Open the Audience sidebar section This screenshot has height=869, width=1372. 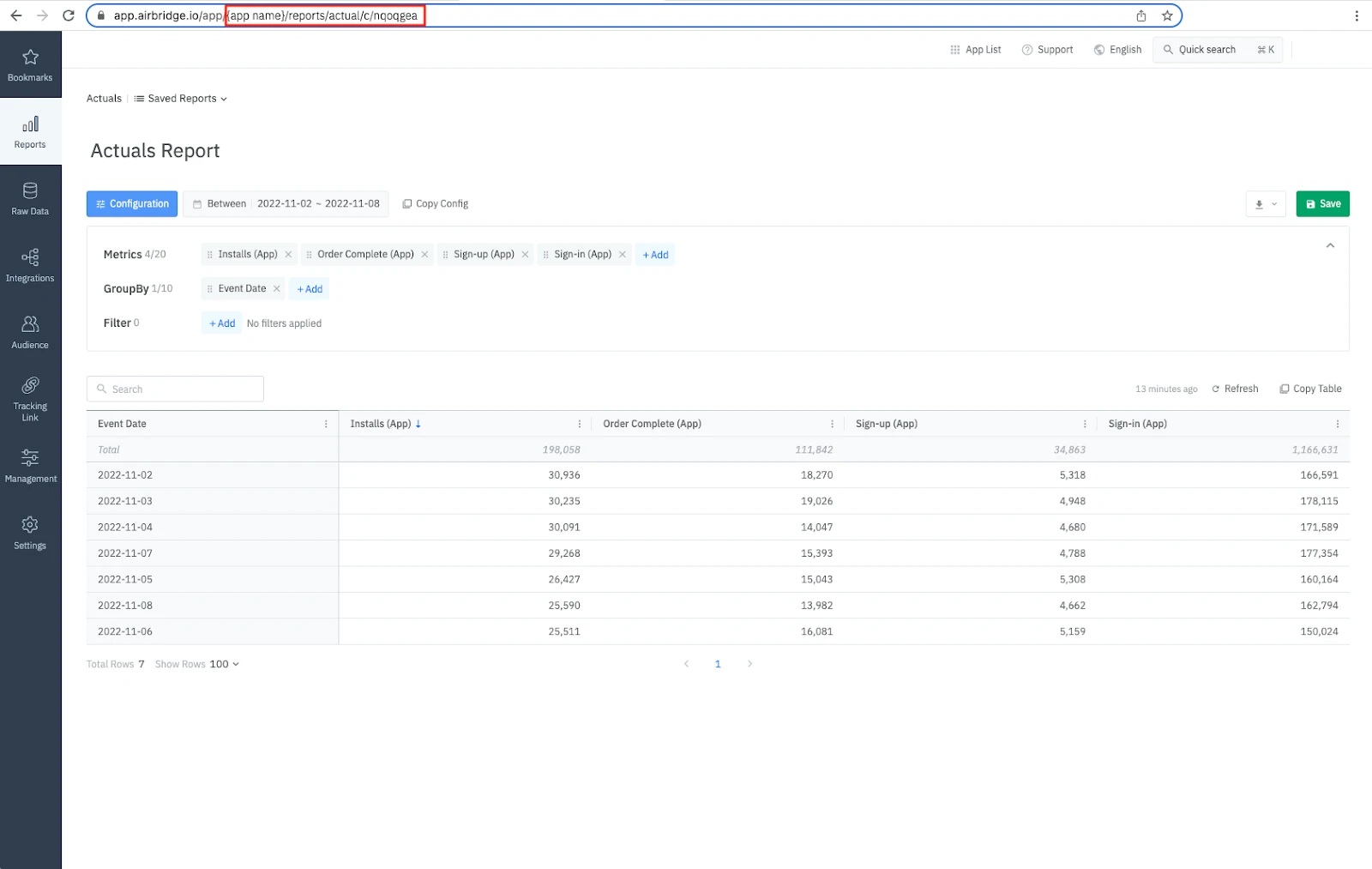click(x=30, y=332)
